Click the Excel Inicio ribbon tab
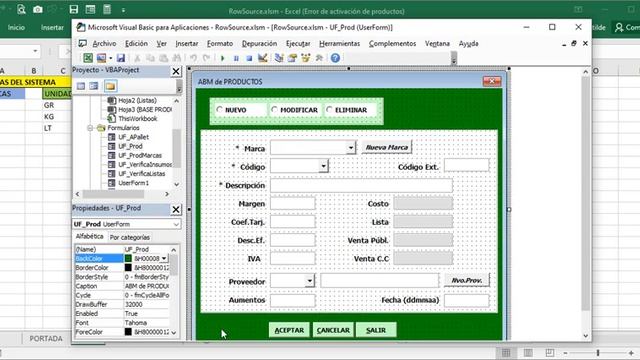 [x=16, y=27]
